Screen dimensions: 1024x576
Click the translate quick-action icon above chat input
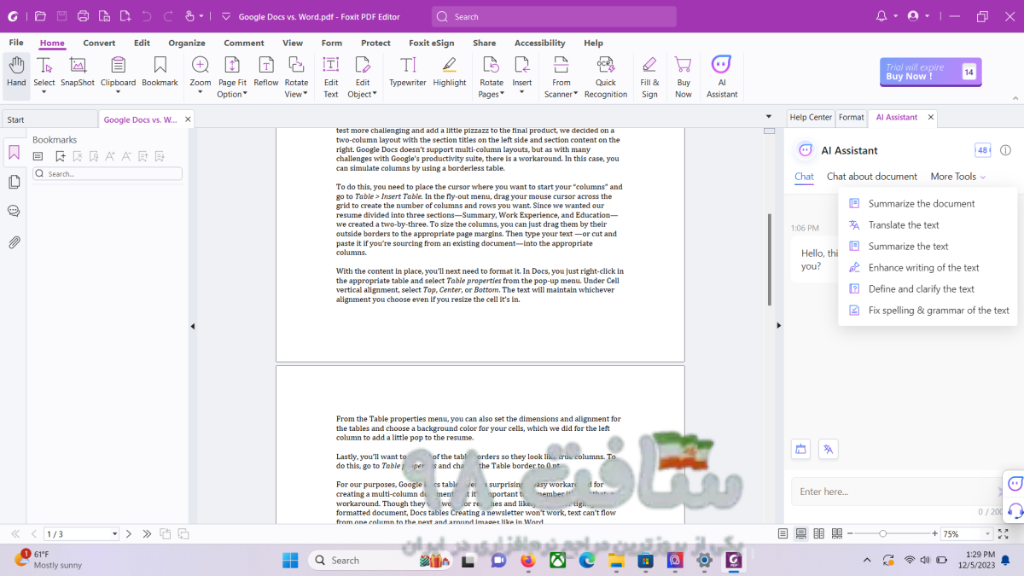coord(828,449)
